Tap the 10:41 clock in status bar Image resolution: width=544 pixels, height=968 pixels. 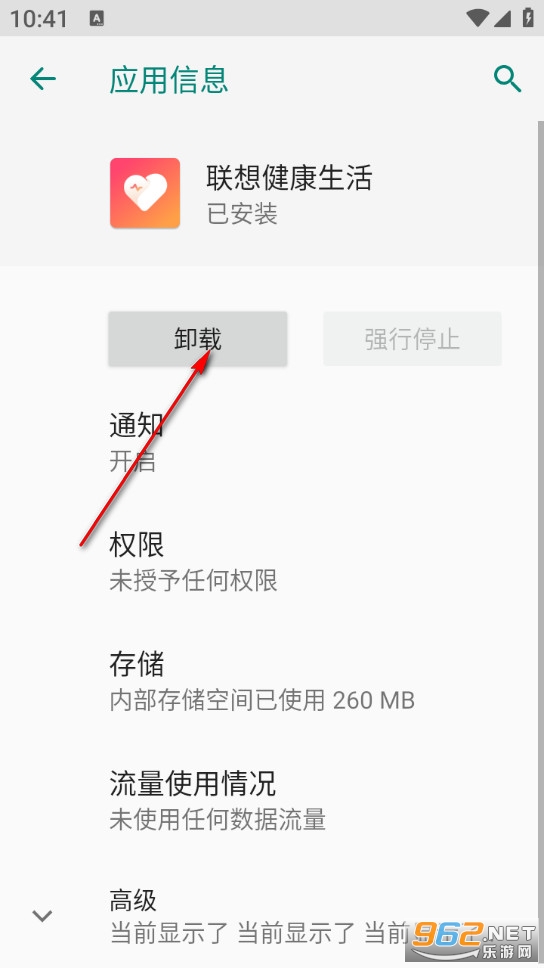(38, 19)
